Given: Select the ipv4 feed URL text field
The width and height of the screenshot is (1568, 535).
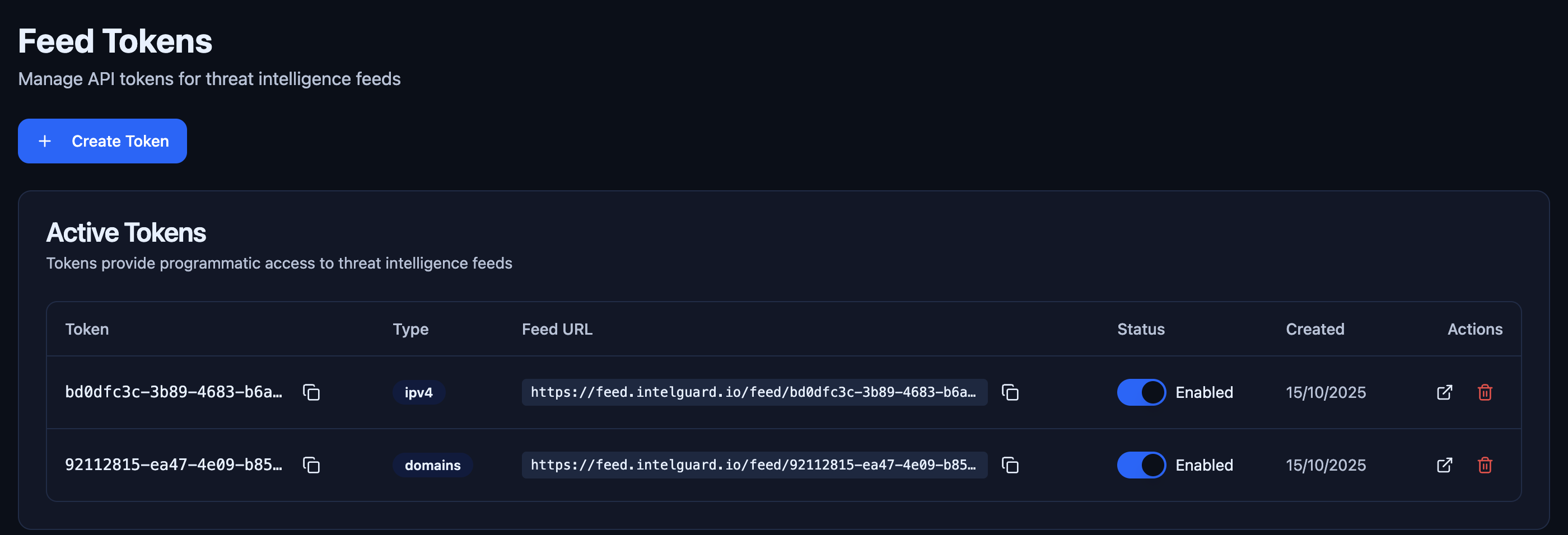Looking at the screenshot, I should [754, 392].
